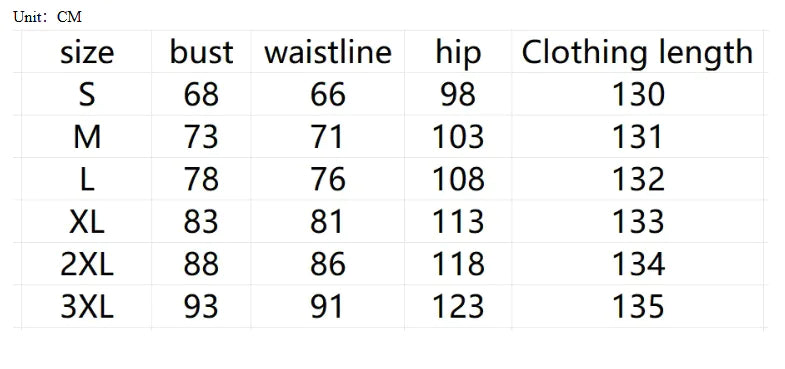785x369 pixels.
Task: Select the size S cell
Action: click(x=87, y=94)
